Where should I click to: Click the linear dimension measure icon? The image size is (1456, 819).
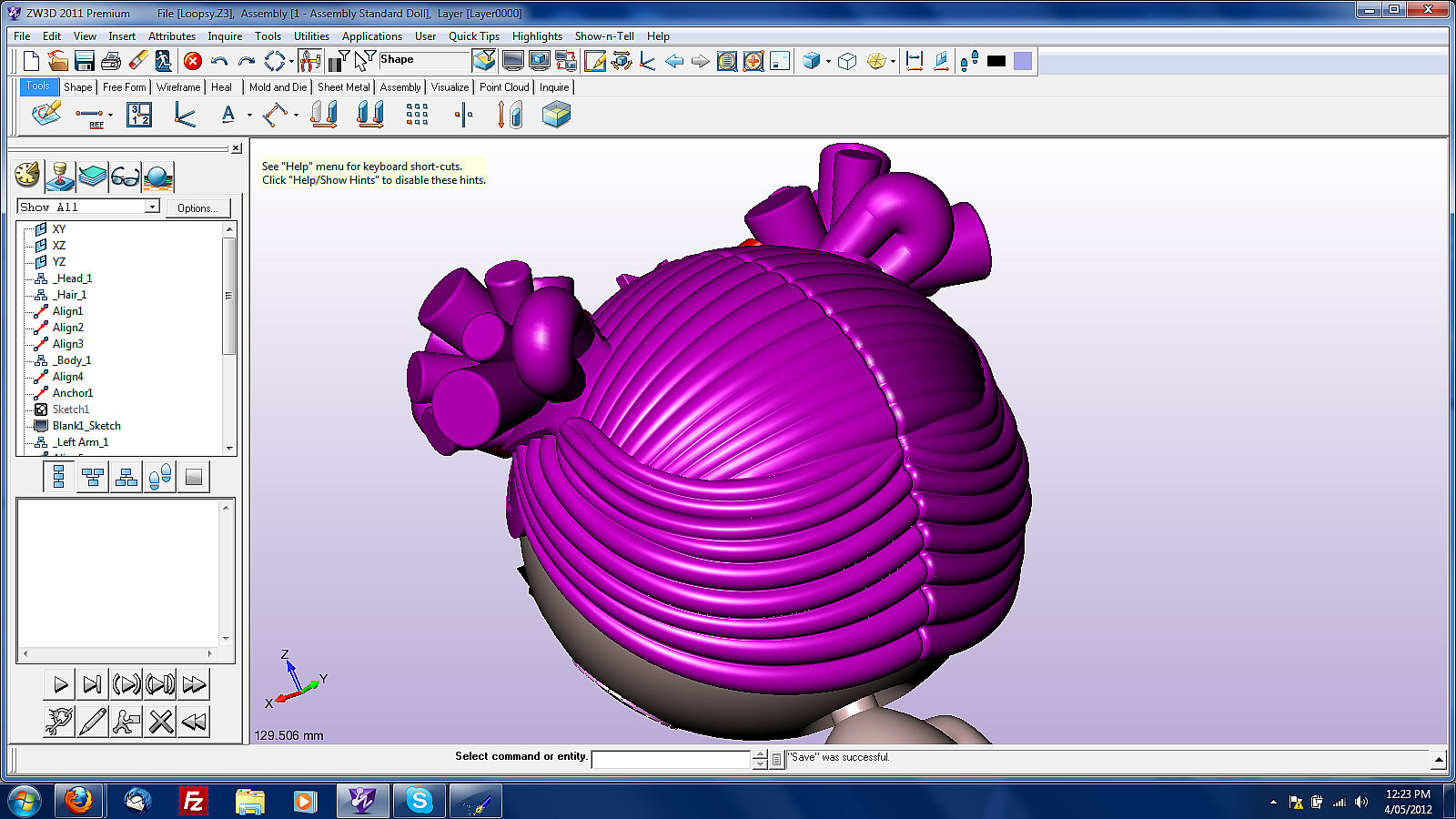coord(915,61)
